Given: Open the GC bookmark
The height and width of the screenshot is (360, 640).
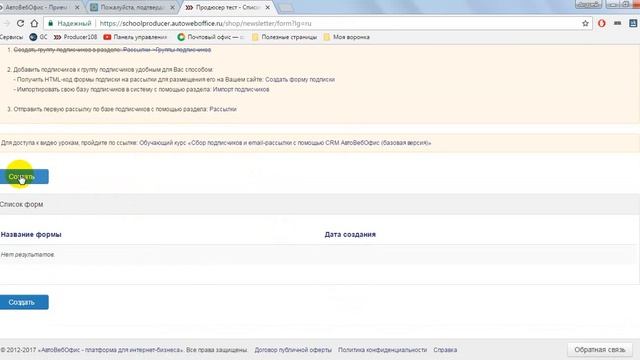Looking at the screenshot, I should coord(38,37).
